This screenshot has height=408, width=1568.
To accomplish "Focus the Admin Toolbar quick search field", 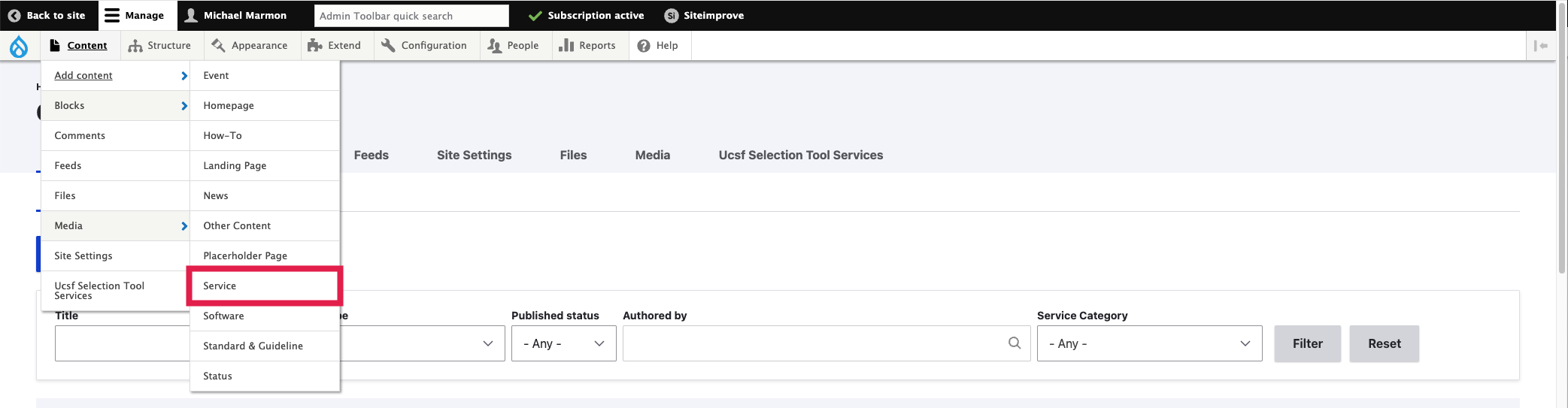I will tap(411, 16).
